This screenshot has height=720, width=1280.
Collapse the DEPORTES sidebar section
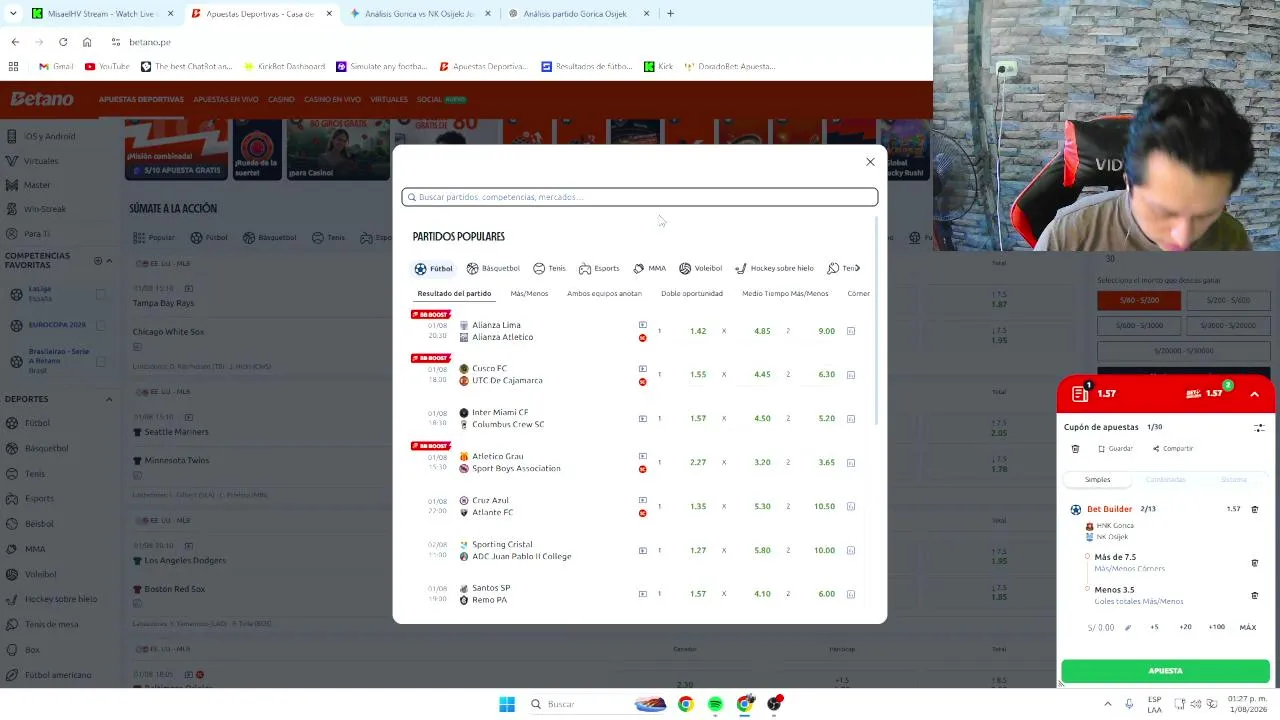coord(109,399)
